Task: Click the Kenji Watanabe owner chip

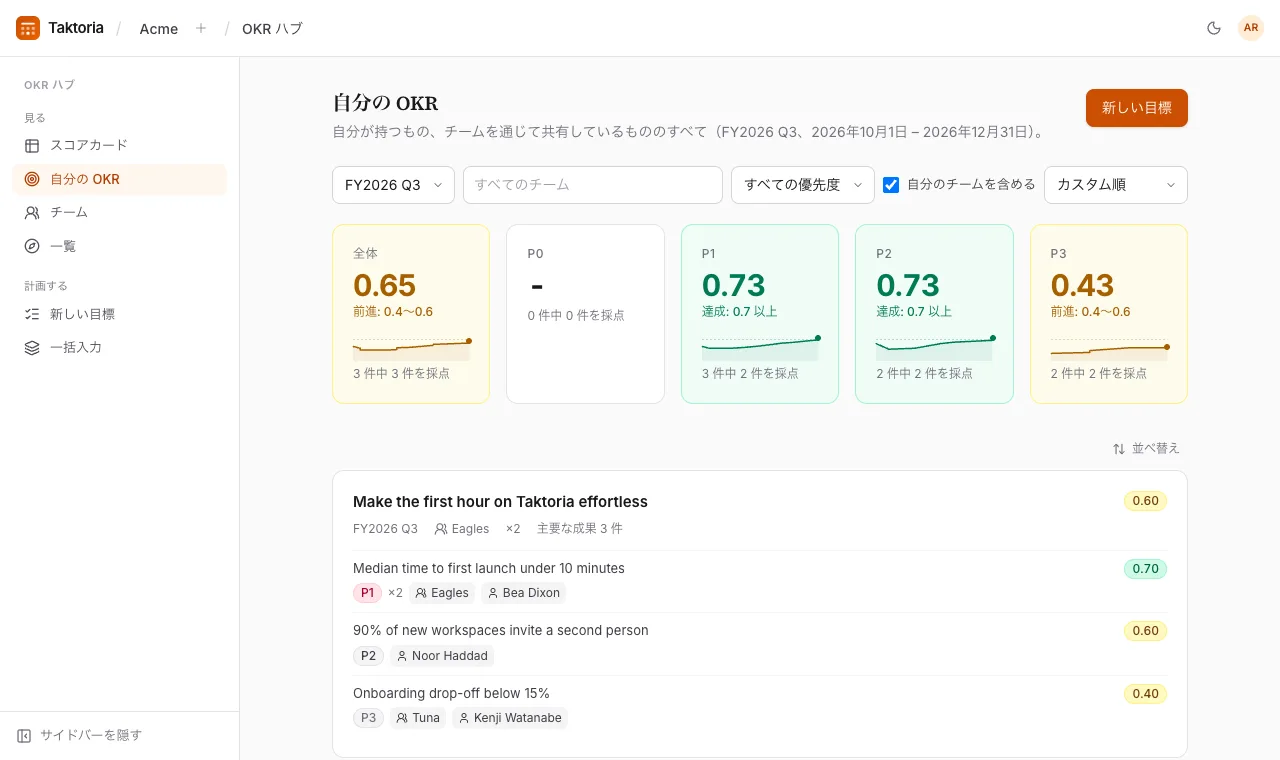Action: 510,718
